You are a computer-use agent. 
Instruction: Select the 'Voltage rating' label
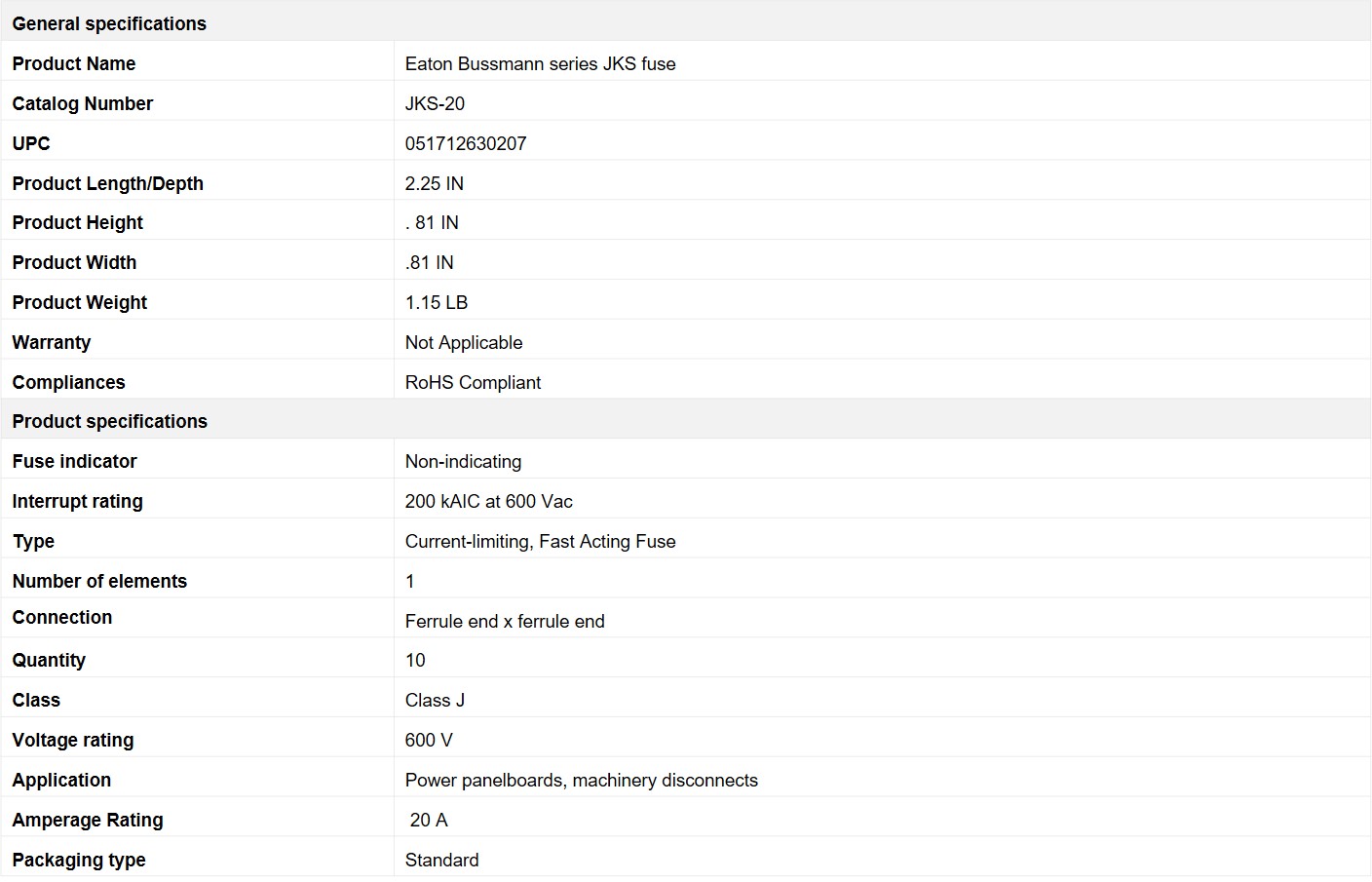click(73, 740)
